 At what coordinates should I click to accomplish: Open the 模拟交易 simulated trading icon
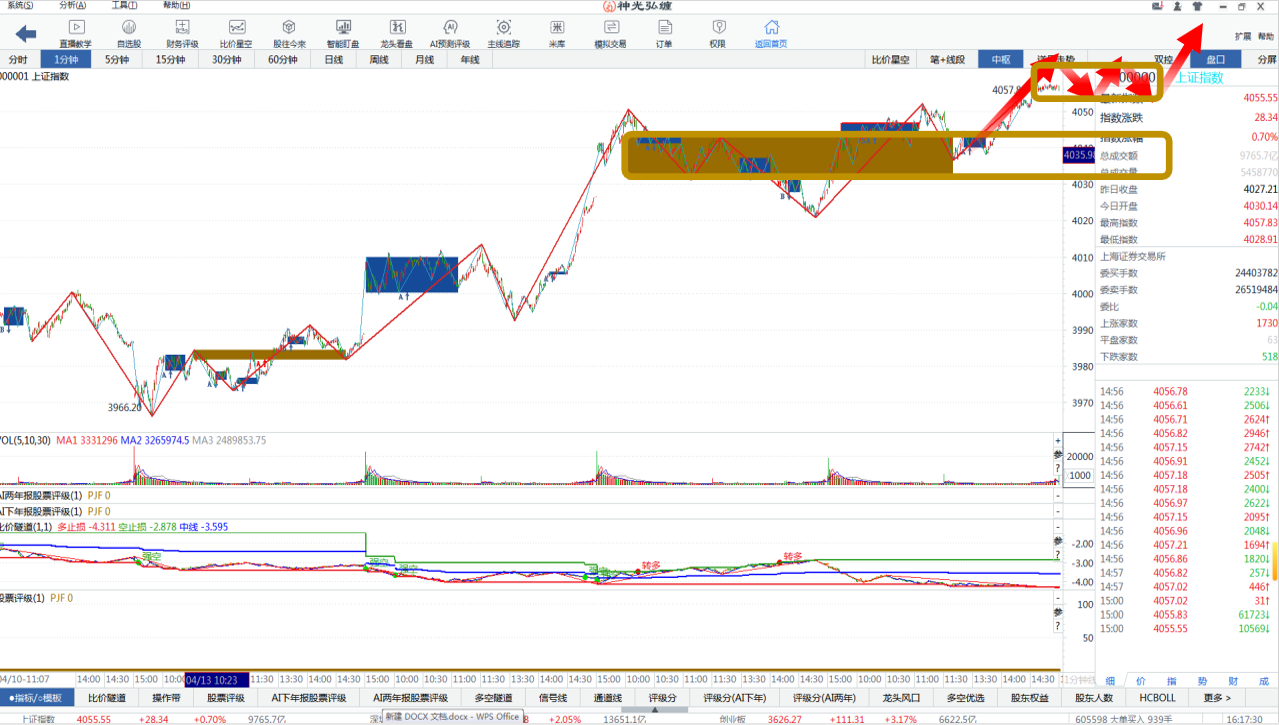(x=611, y=33)
